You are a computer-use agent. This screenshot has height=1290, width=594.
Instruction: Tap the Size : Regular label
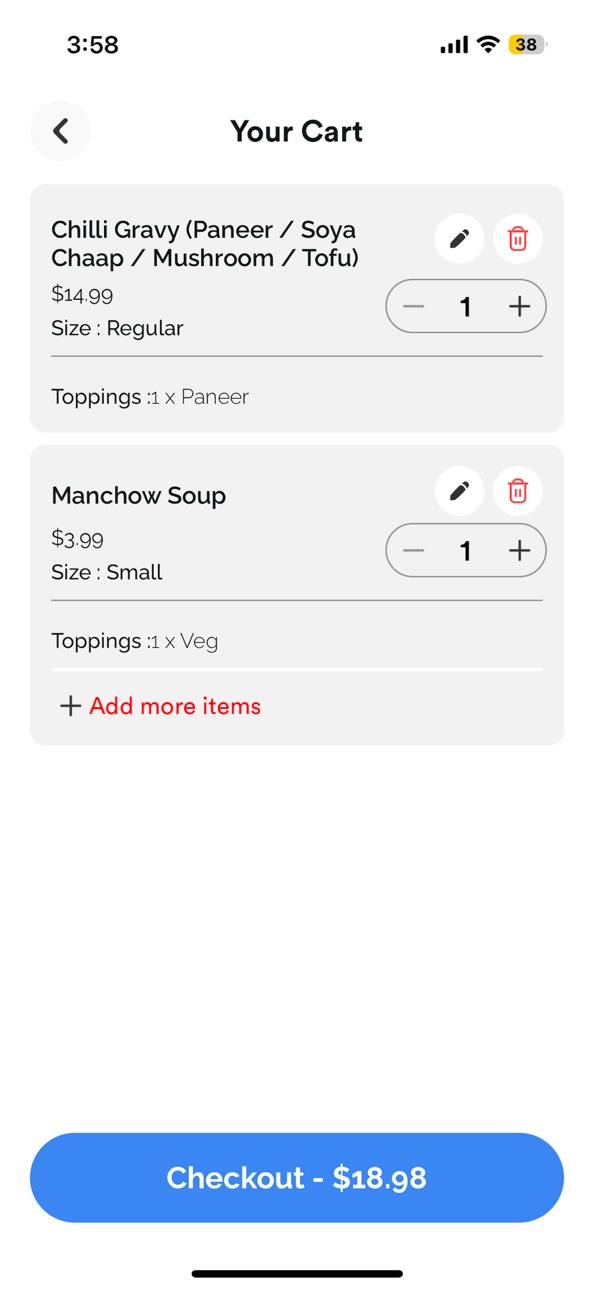click(x=117, y=328)
